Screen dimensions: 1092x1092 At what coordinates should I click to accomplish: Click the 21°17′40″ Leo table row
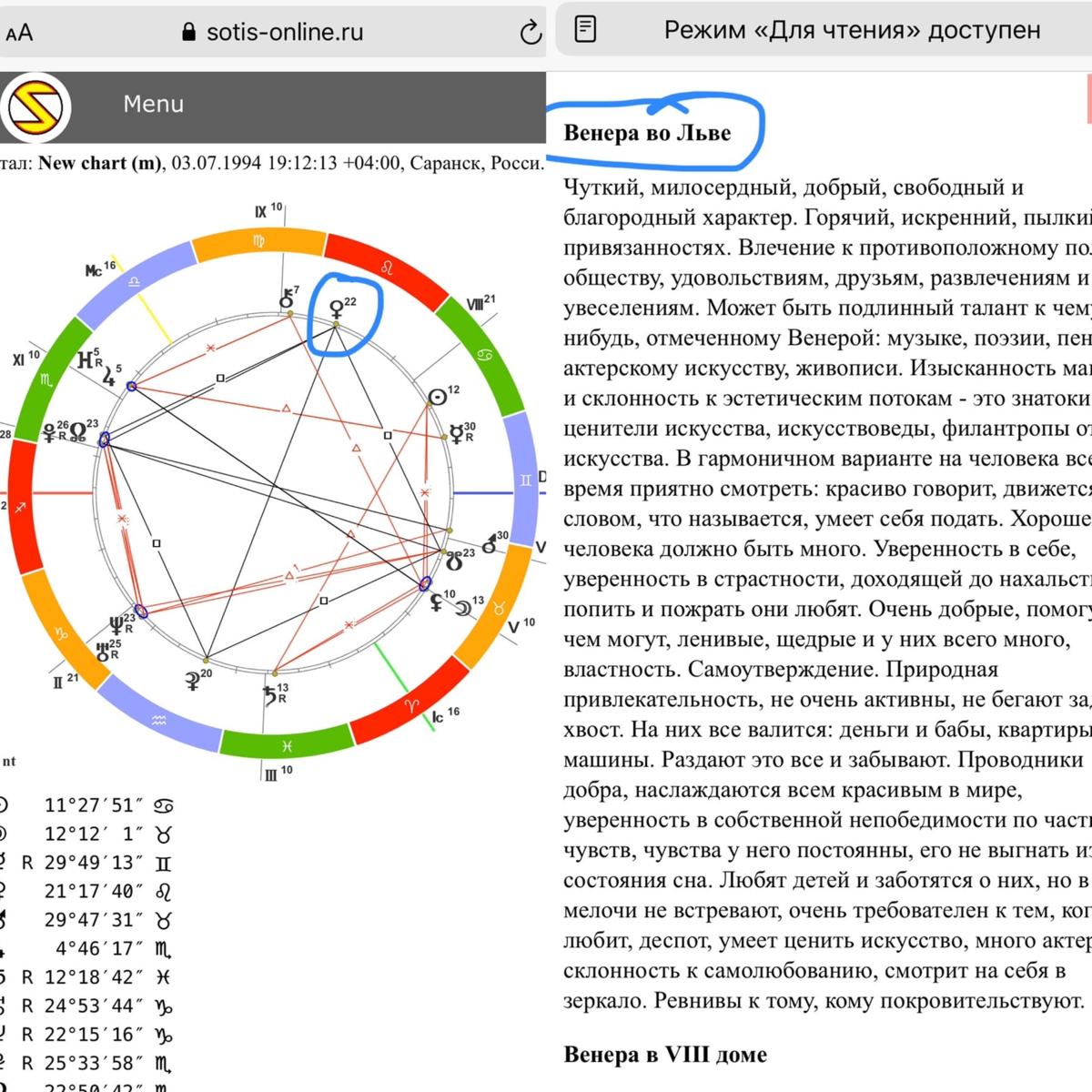pyautogui.click(x=86, y=892)
